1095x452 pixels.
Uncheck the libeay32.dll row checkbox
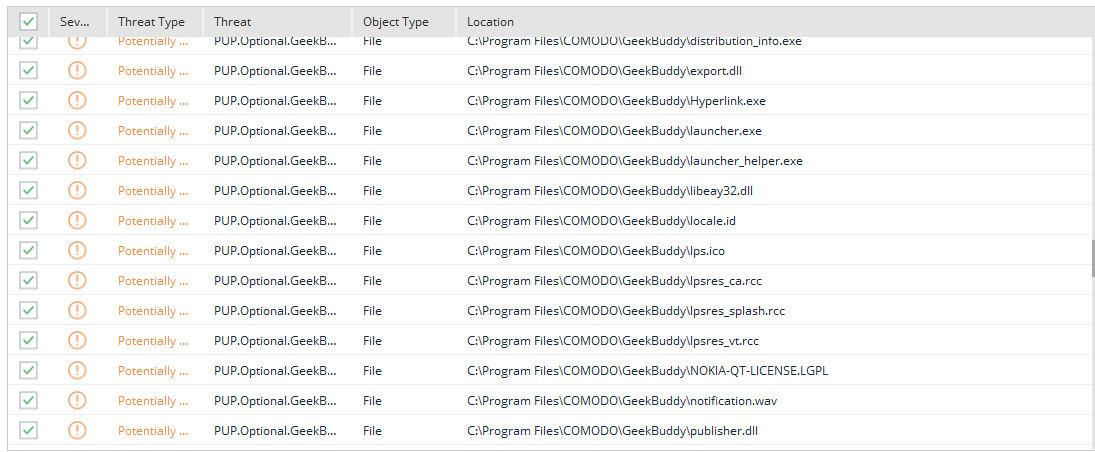[x=29, y=191]
